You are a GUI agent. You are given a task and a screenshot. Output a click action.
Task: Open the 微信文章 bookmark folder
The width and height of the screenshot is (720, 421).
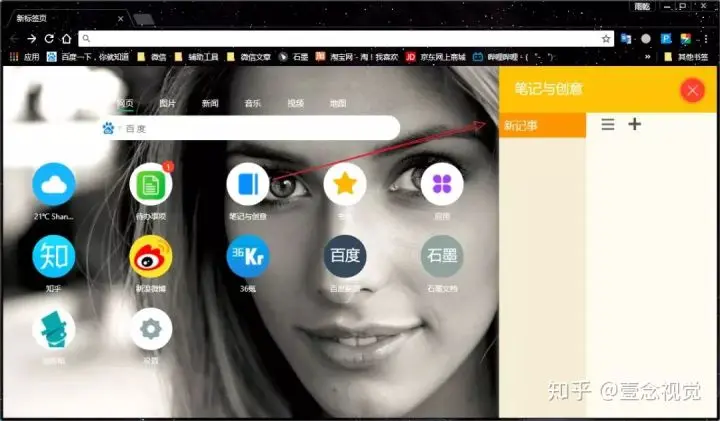tap(248, 57)
